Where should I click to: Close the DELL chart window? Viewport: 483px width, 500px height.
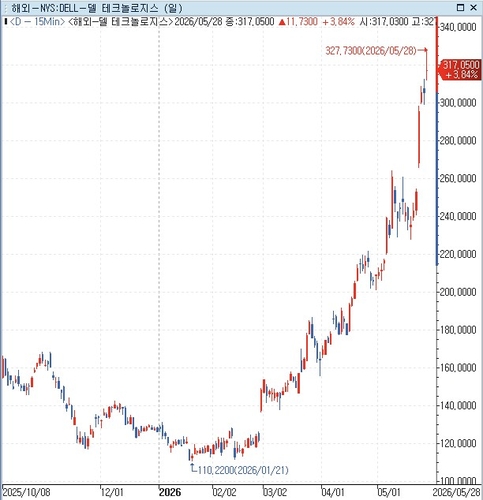(474, 7)
